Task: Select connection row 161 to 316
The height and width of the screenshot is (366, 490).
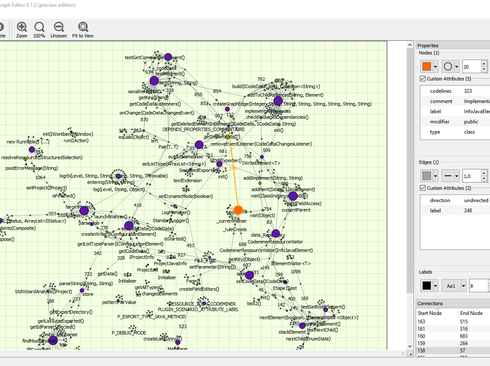Action: pos(453,329)
